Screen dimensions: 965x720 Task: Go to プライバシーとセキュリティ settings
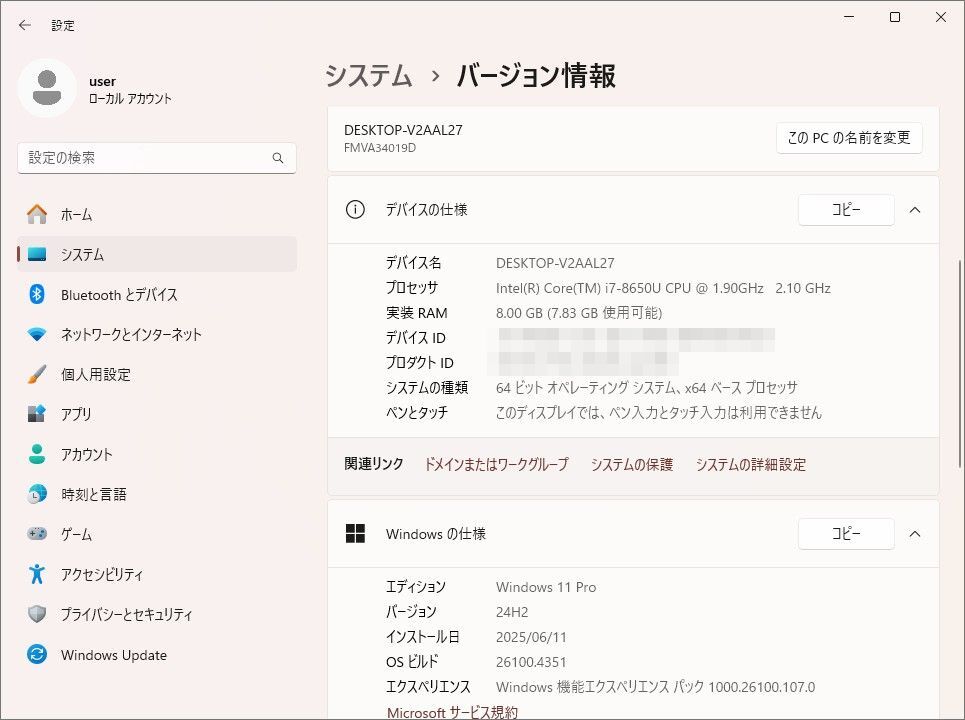(x=157, y=614)
